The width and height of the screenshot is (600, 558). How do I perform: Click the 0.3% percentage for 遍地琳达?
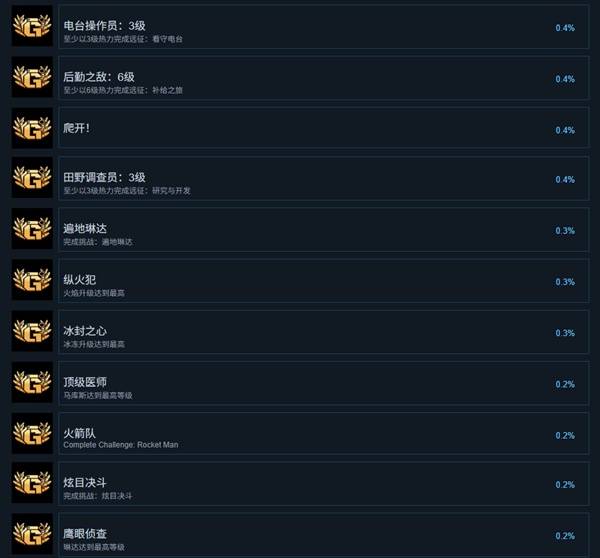(565, 231)
